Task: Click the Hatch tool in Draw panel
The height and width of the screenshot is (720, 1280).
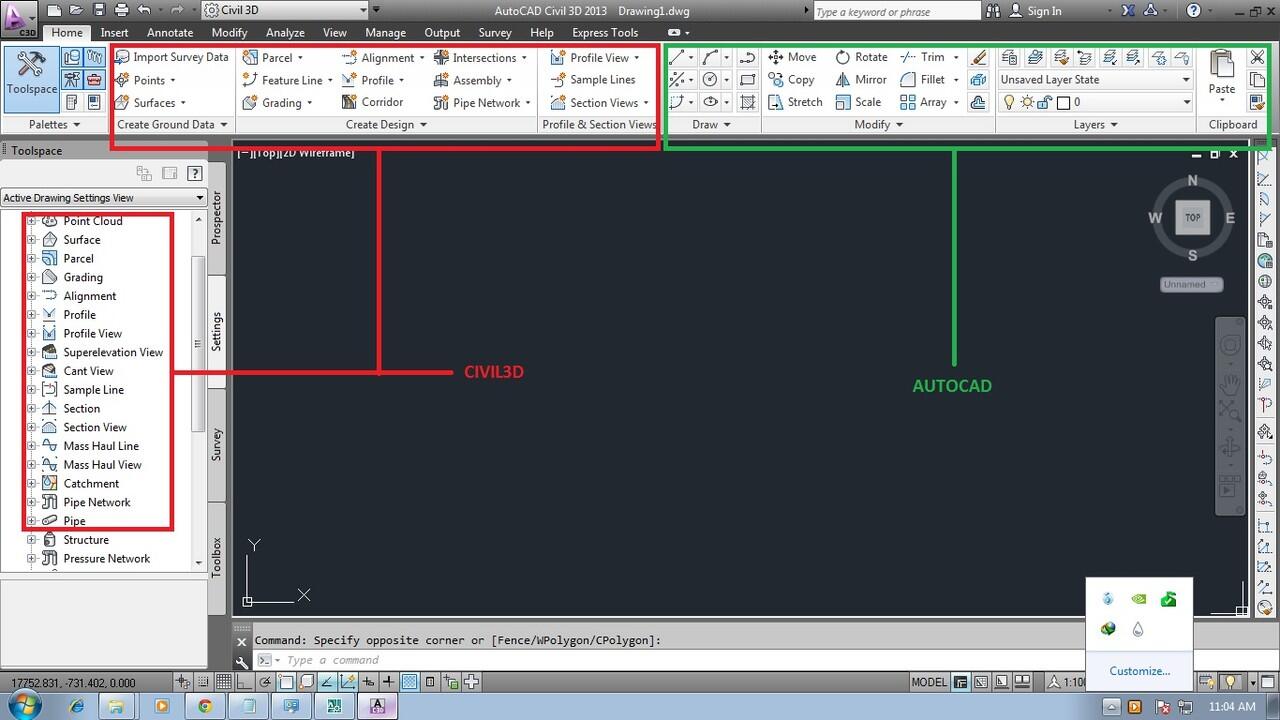Action: [748, 102]
